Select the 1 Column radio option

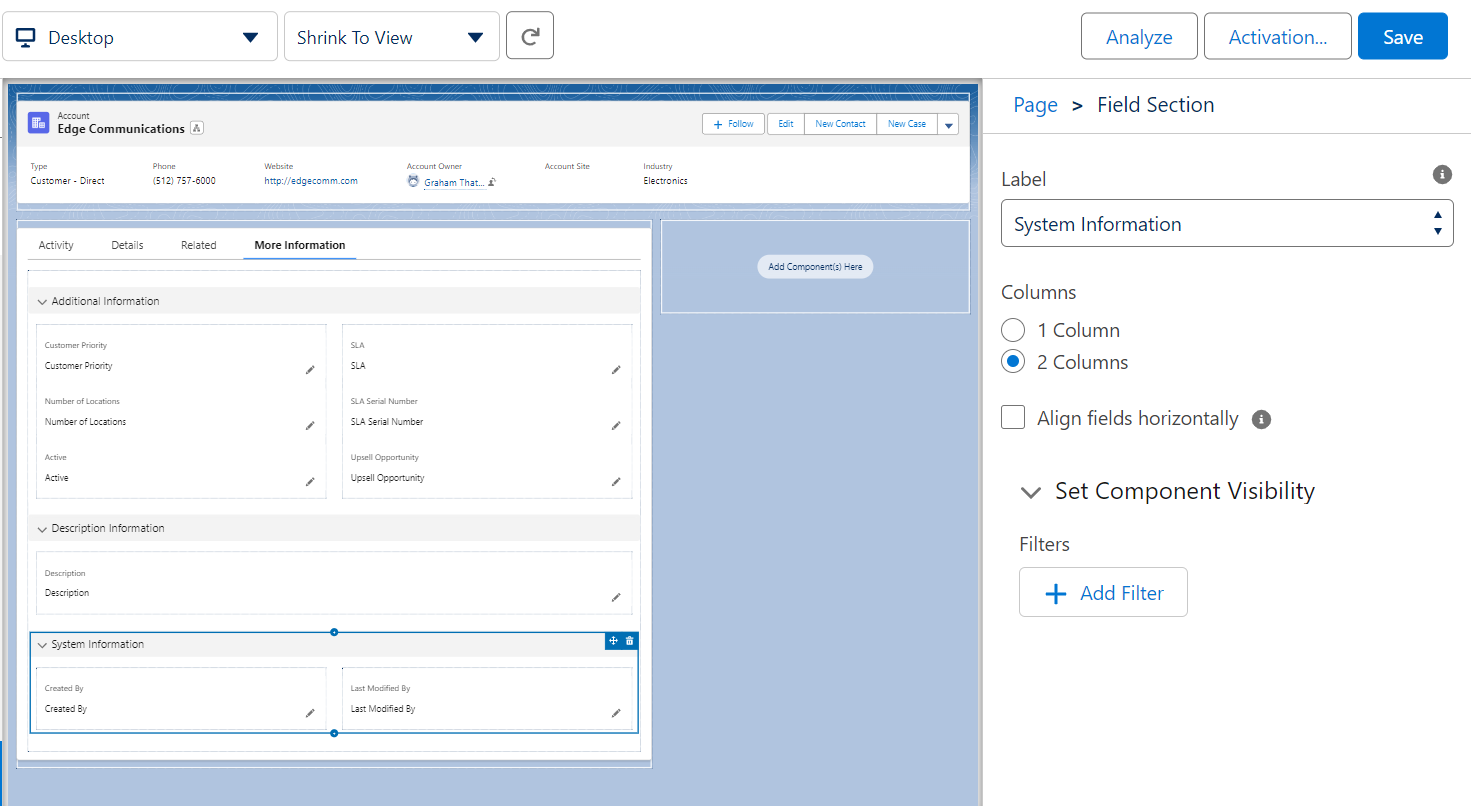pos(1013,330)
